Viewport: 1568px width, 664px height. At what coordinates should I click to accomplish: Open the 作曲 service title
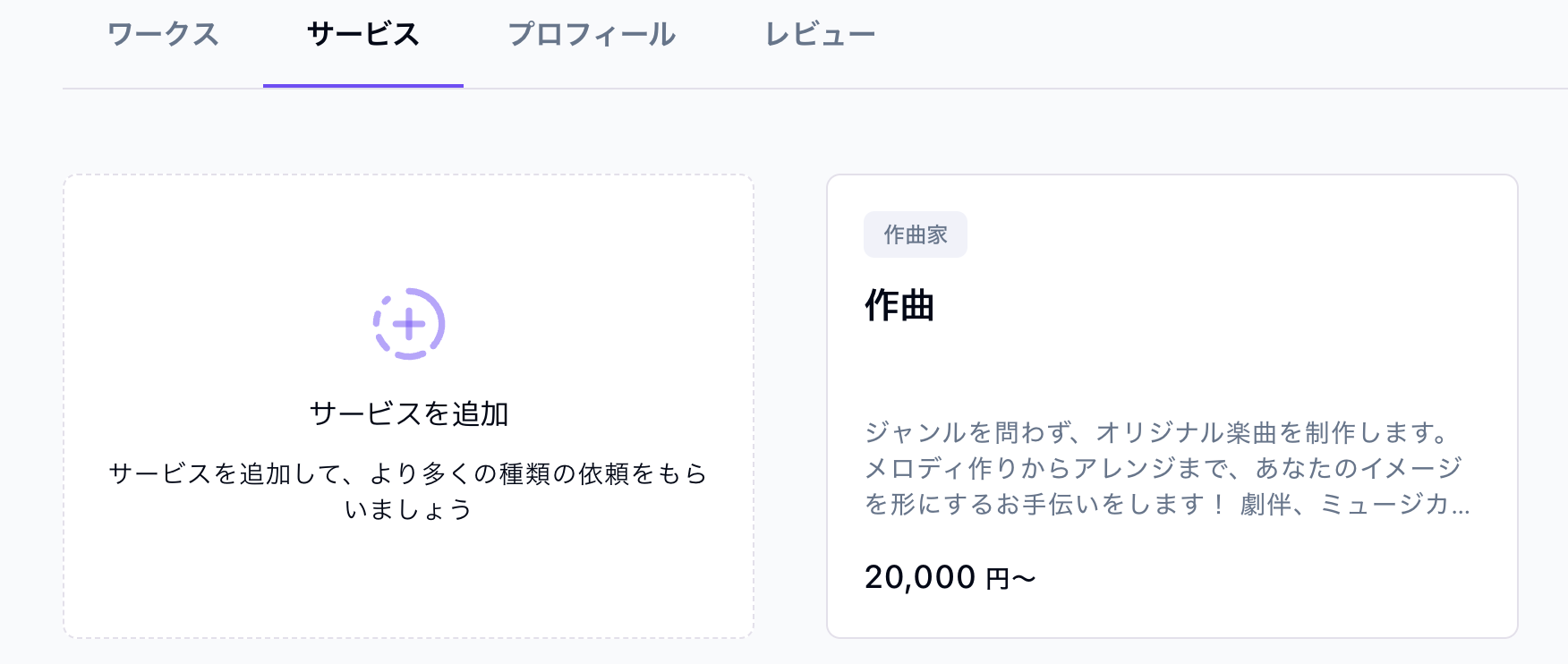[899, 305]
